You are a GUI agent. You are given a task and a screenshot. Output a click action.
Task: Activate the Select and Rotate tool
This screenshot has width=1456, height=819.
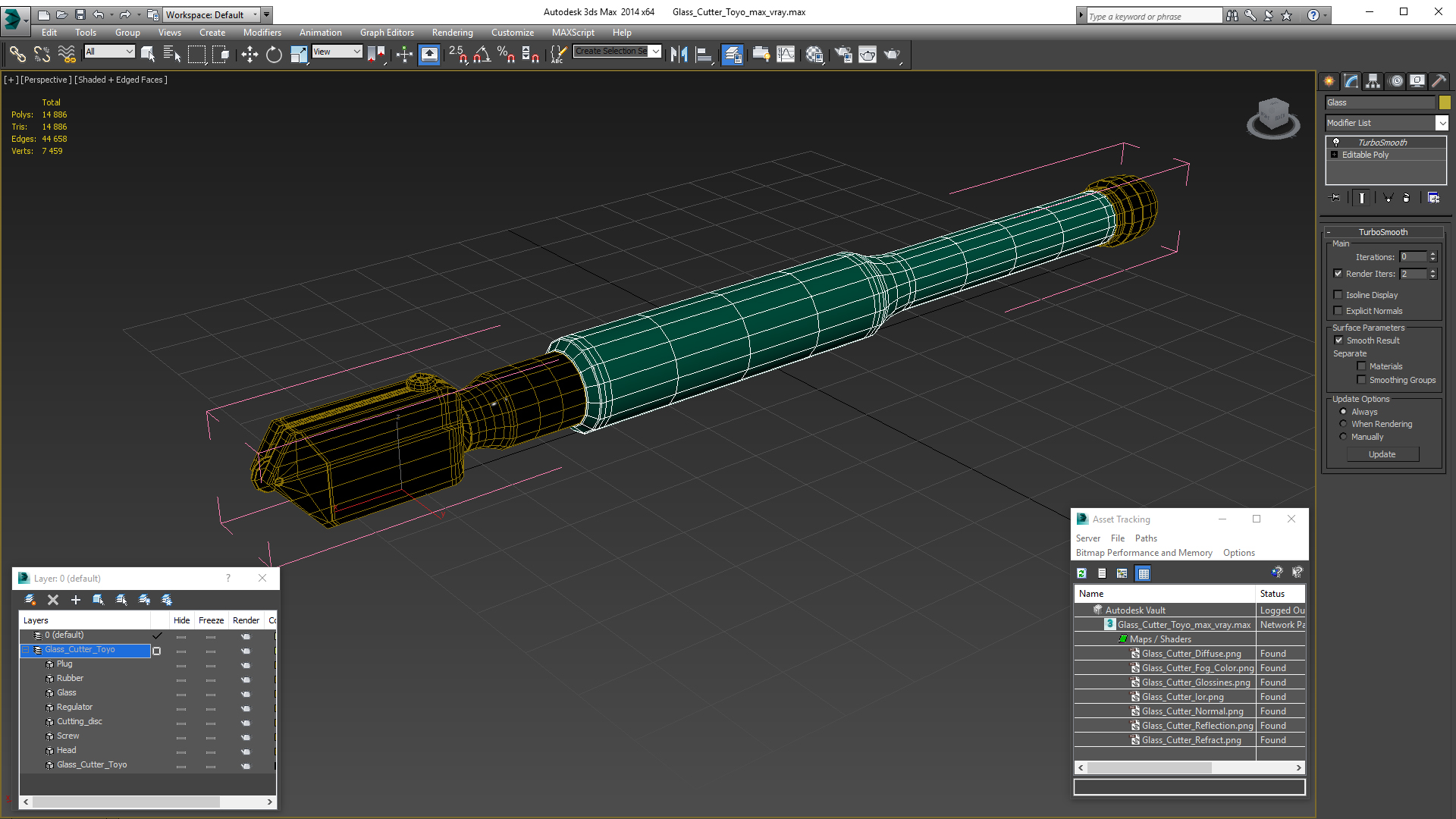(274, 54)
